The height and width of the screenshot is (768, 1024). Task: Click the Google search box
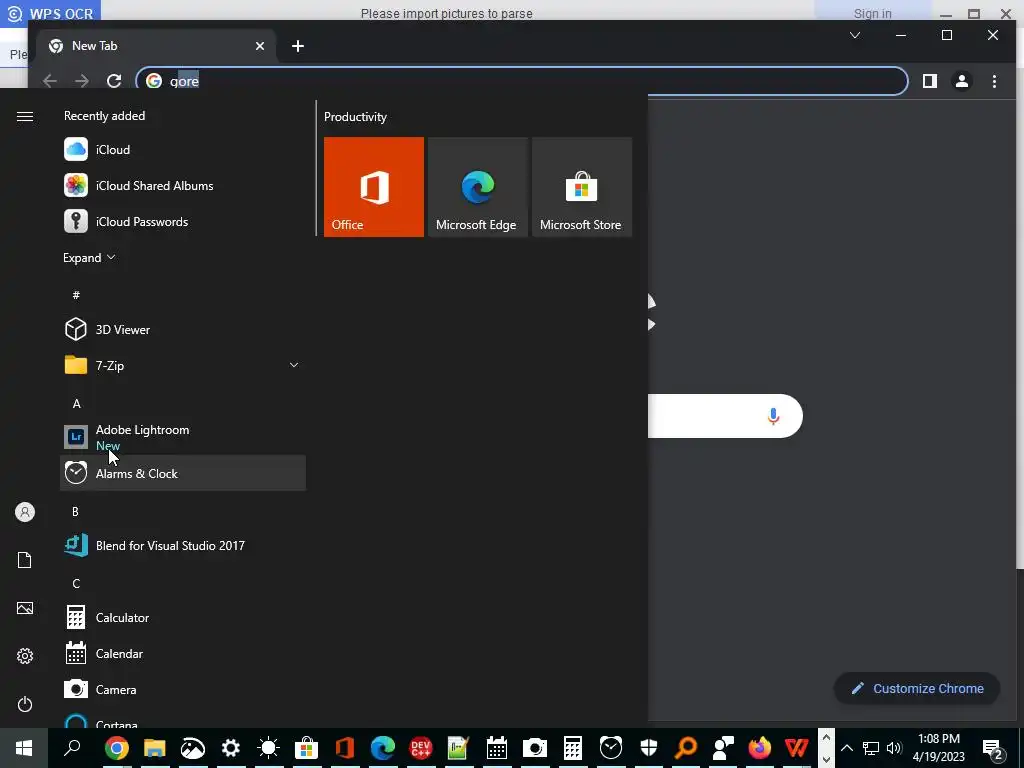725,416
